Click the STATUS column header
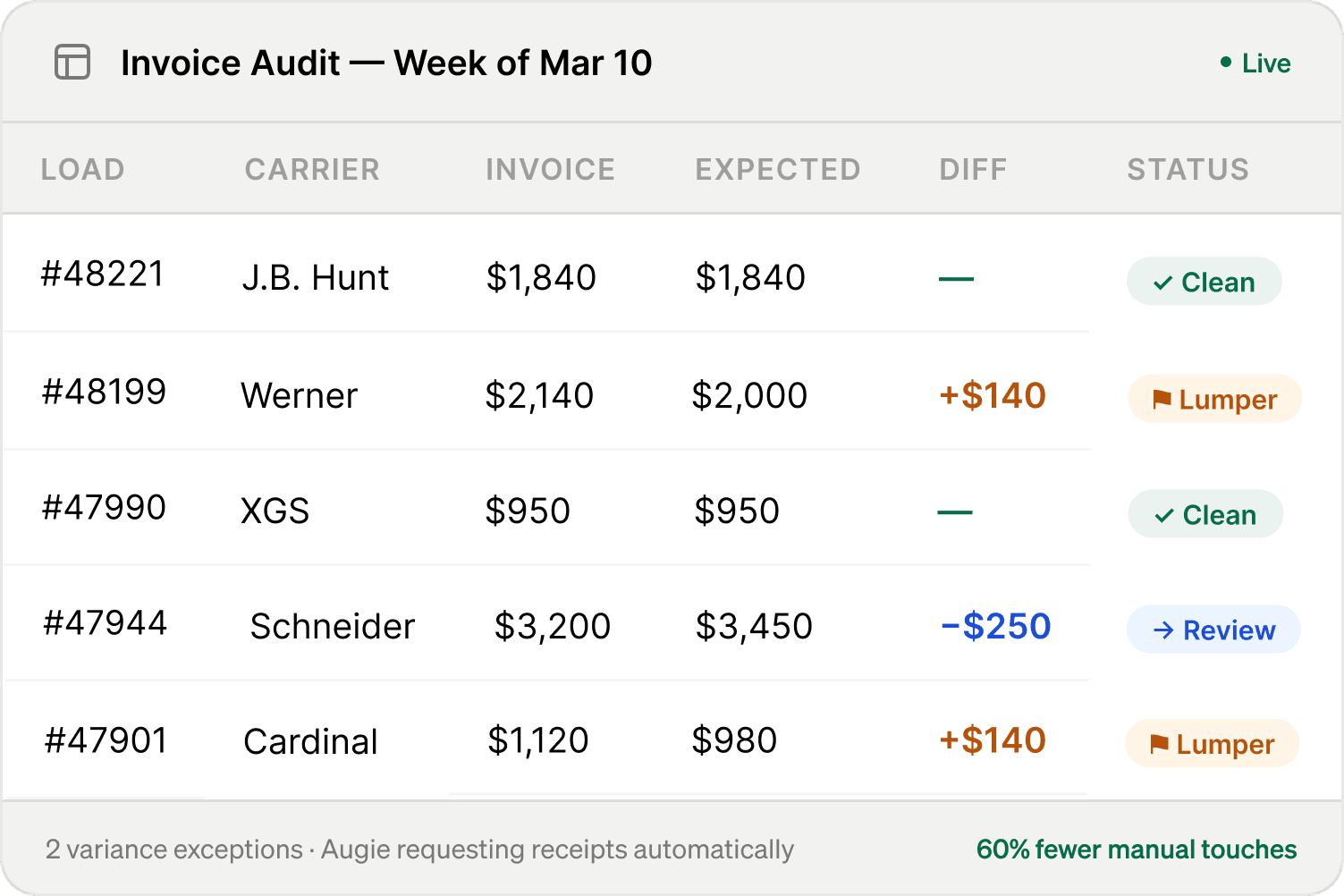The image size is (1344, 896). 1188,169
